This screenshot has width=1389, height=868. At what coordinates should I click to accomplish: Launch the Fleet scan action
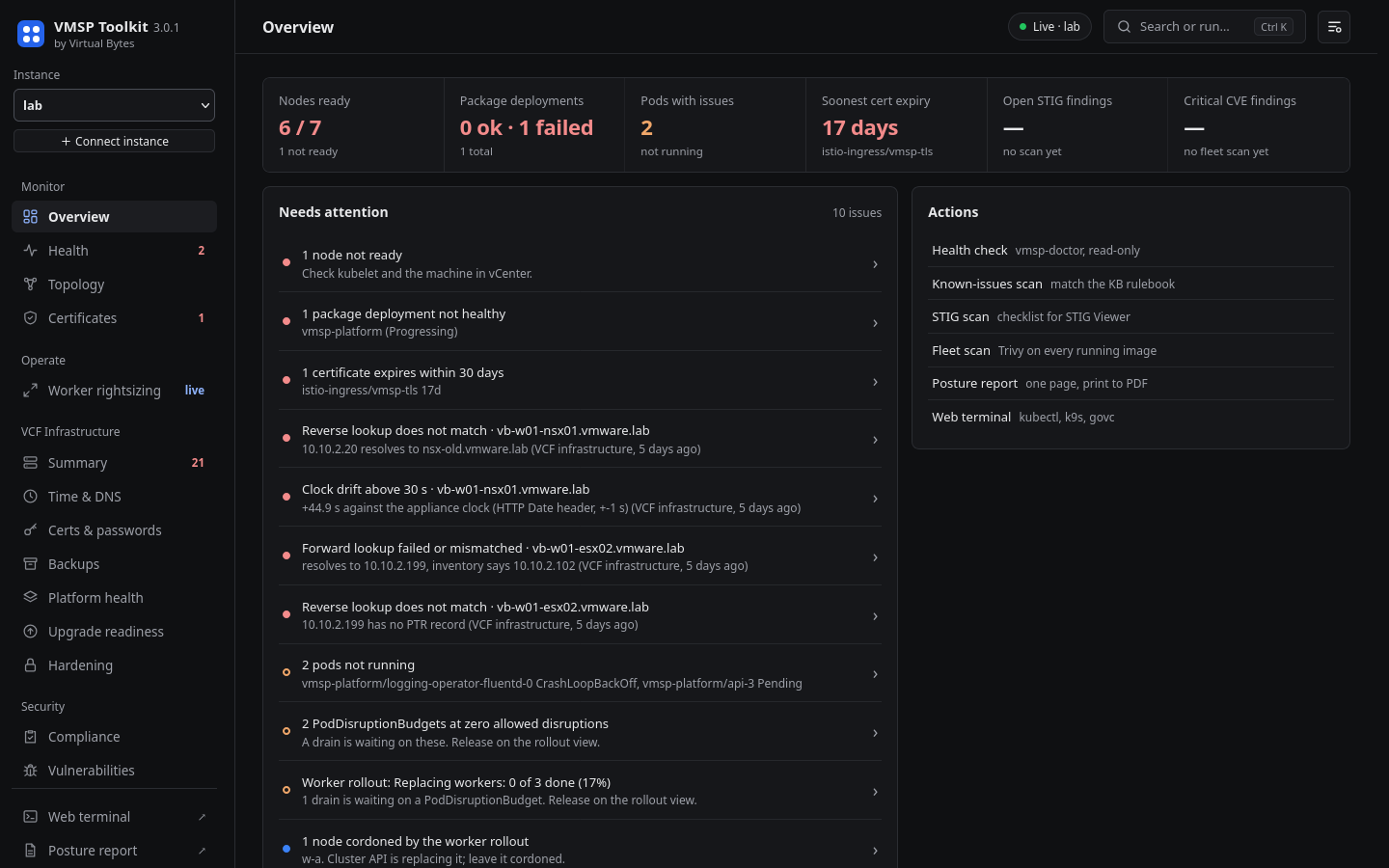1130,351
